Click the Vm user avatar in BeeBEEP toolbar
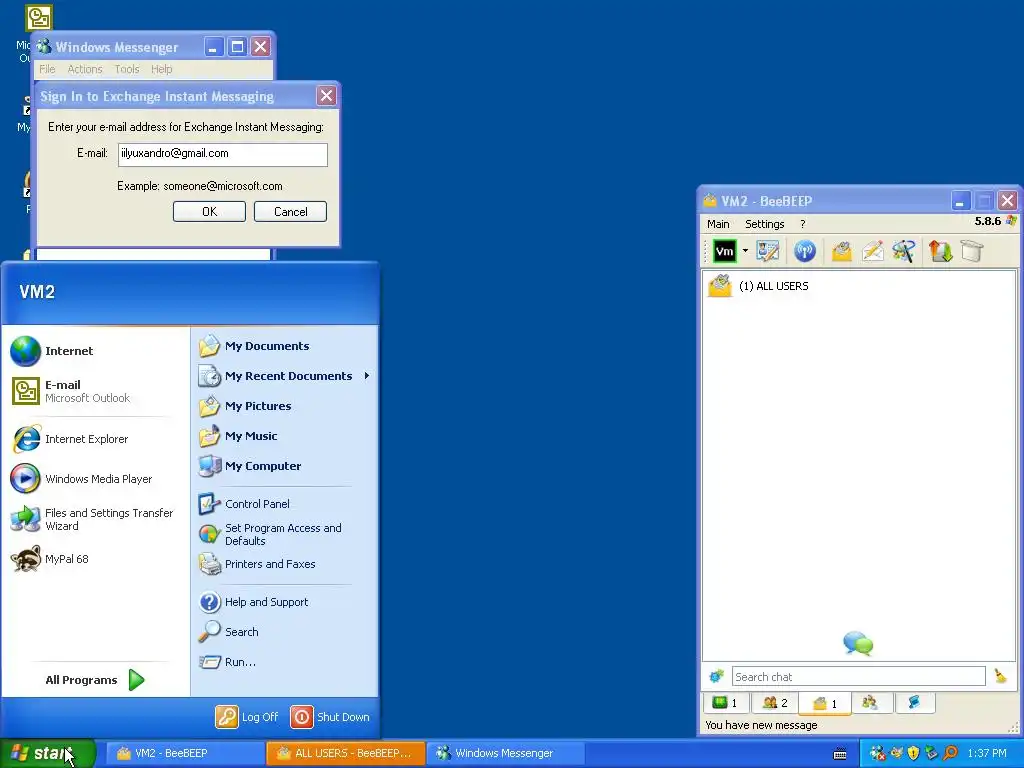Screen dimensions: 1024x768 724,251
